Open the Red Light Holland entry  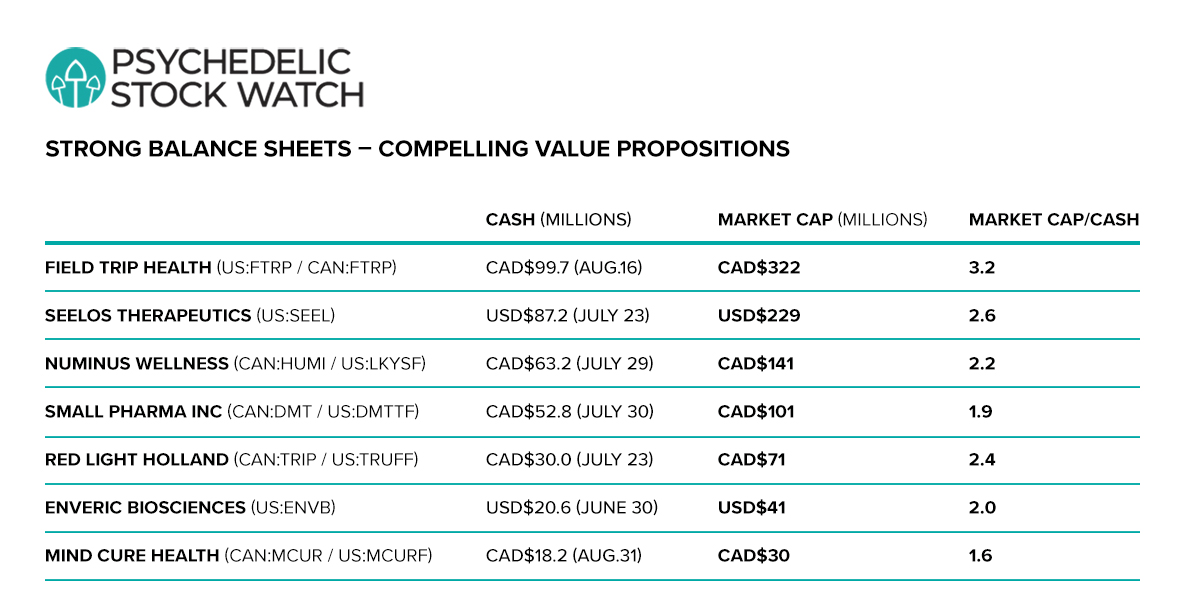231,459
